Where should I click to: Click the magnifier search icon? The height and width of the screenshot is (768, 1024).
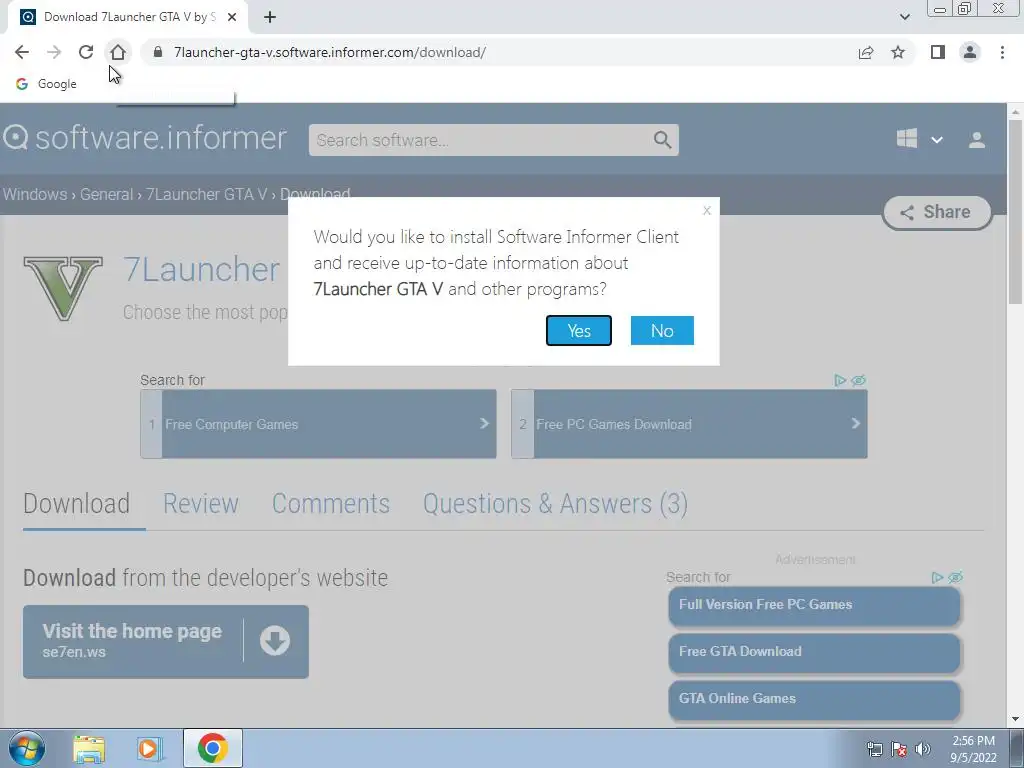pyautogui.click(x=662, y=140)
